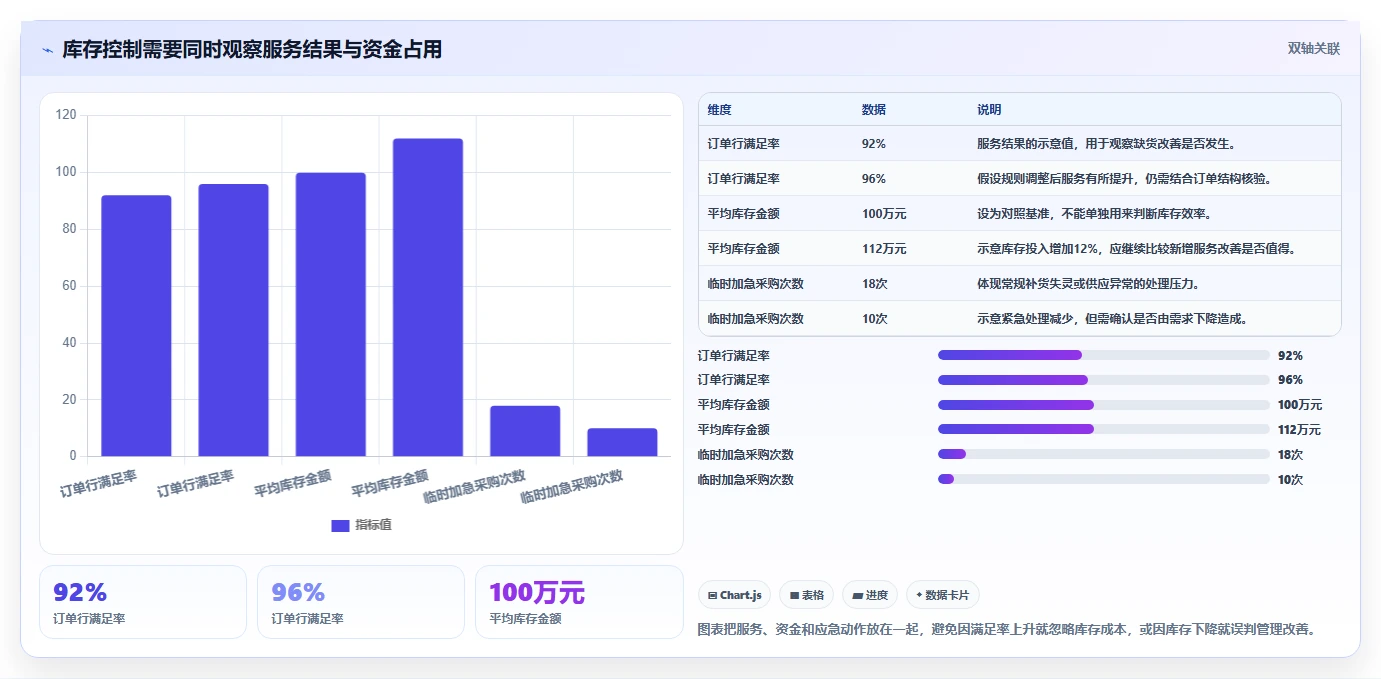Click the 说明 table column header
1381x679 pixels.
pos(989,110)
